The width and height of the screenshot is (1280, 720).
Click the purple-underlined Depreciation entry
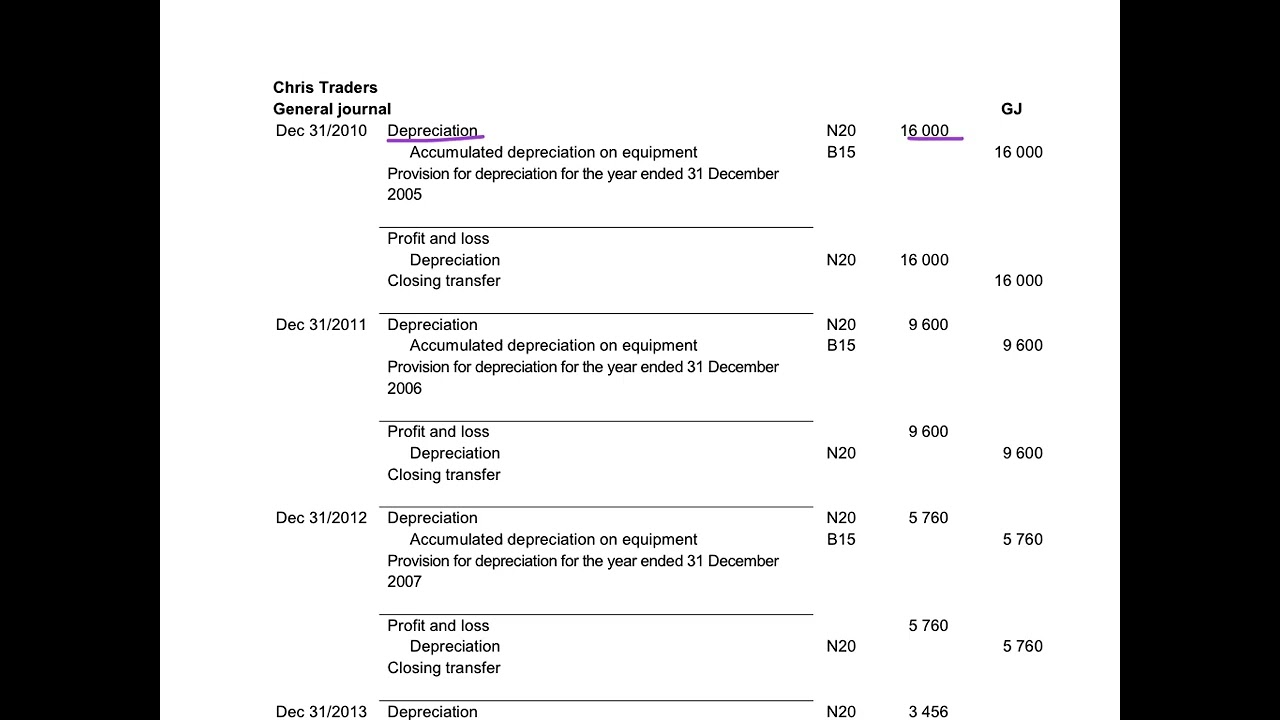tap(432, 131)
